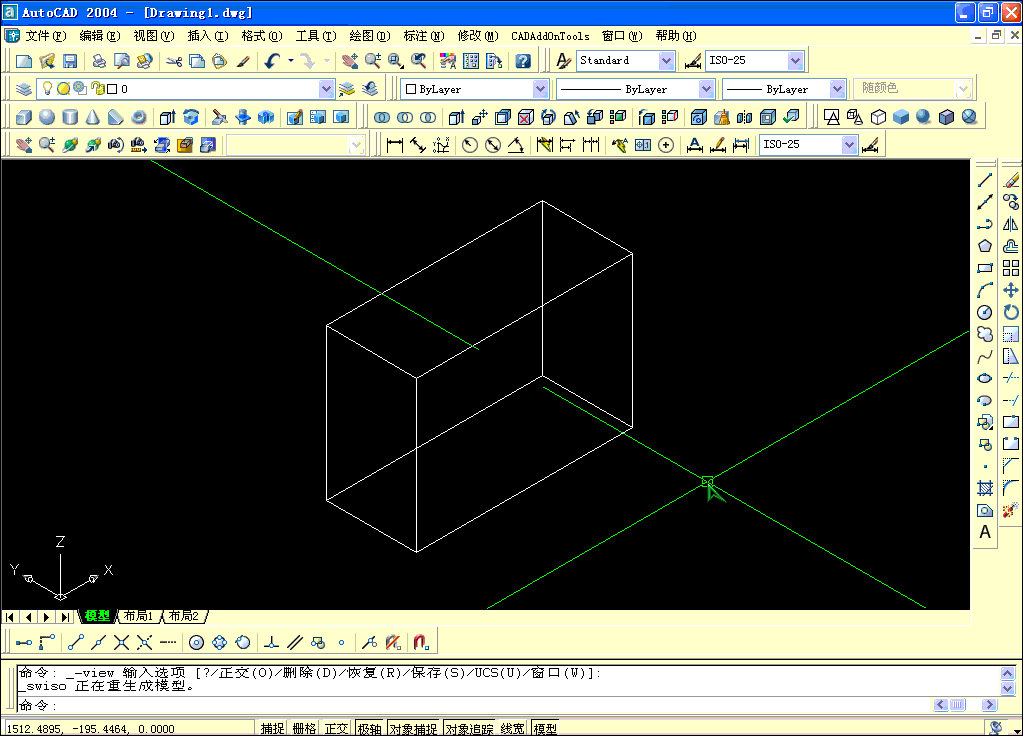
Task: Expand the Undo history arrow
Action: pos(291,61)
